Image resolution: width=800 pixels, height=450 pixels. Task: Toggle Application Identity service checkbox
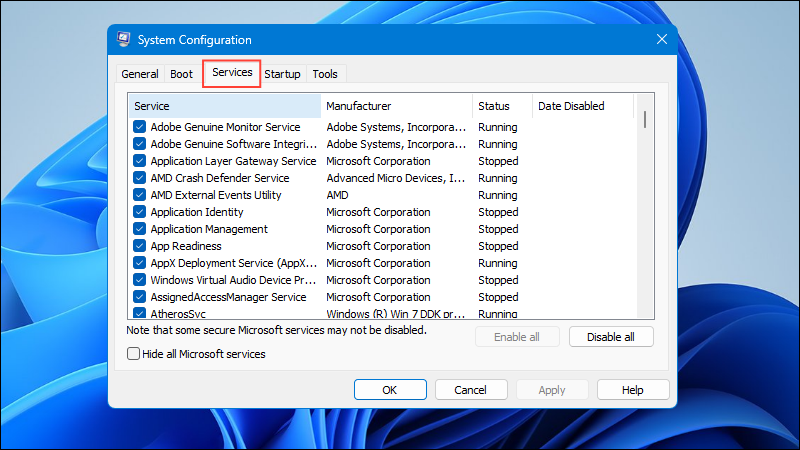coord(139,212)
